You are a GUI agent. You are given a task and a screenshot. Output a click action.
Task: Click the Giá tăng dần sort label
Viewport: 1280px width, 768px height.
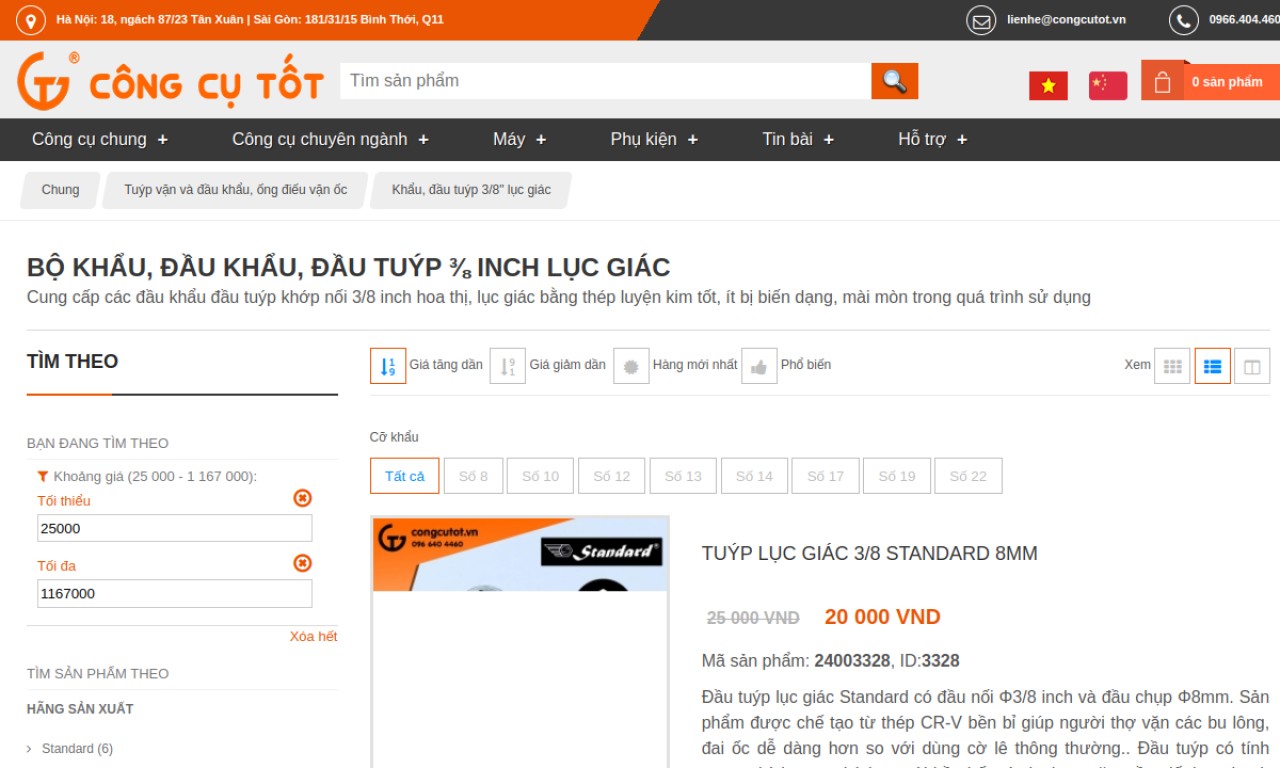[x=446, y=365]
